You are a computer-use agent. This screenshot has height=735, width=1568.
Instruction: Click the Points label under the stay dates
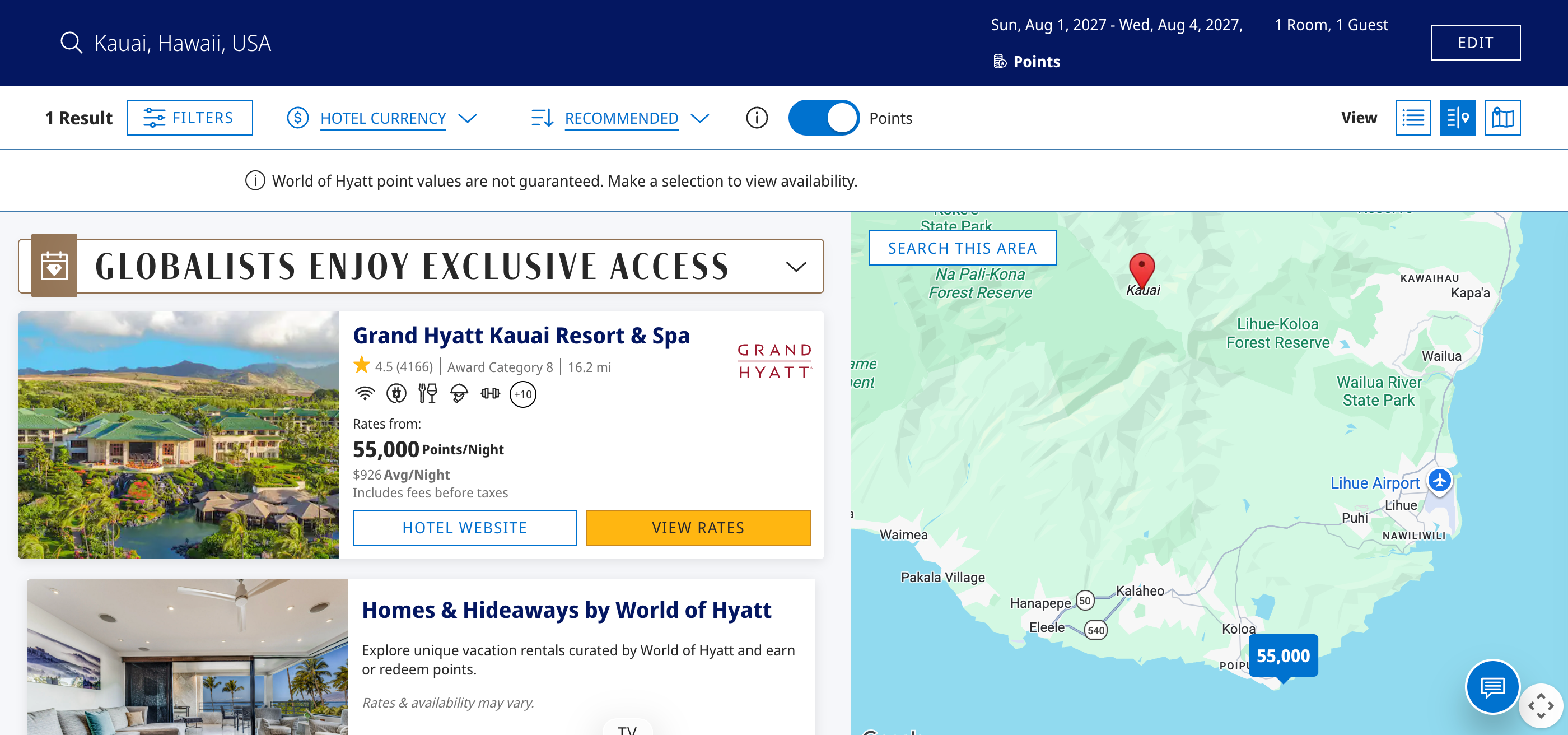(1036, 62)
